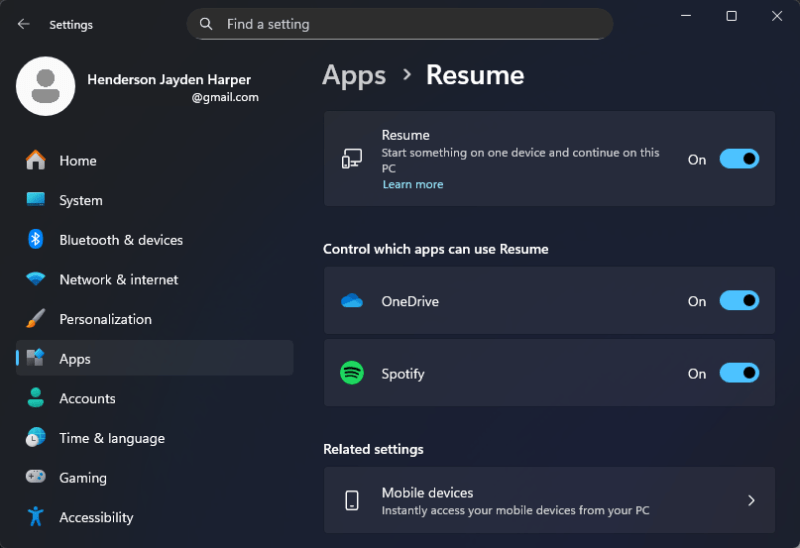800x548 pixels.
Task: Click the "Control which apps can use Resume" heading
Action: pos(436,249)
